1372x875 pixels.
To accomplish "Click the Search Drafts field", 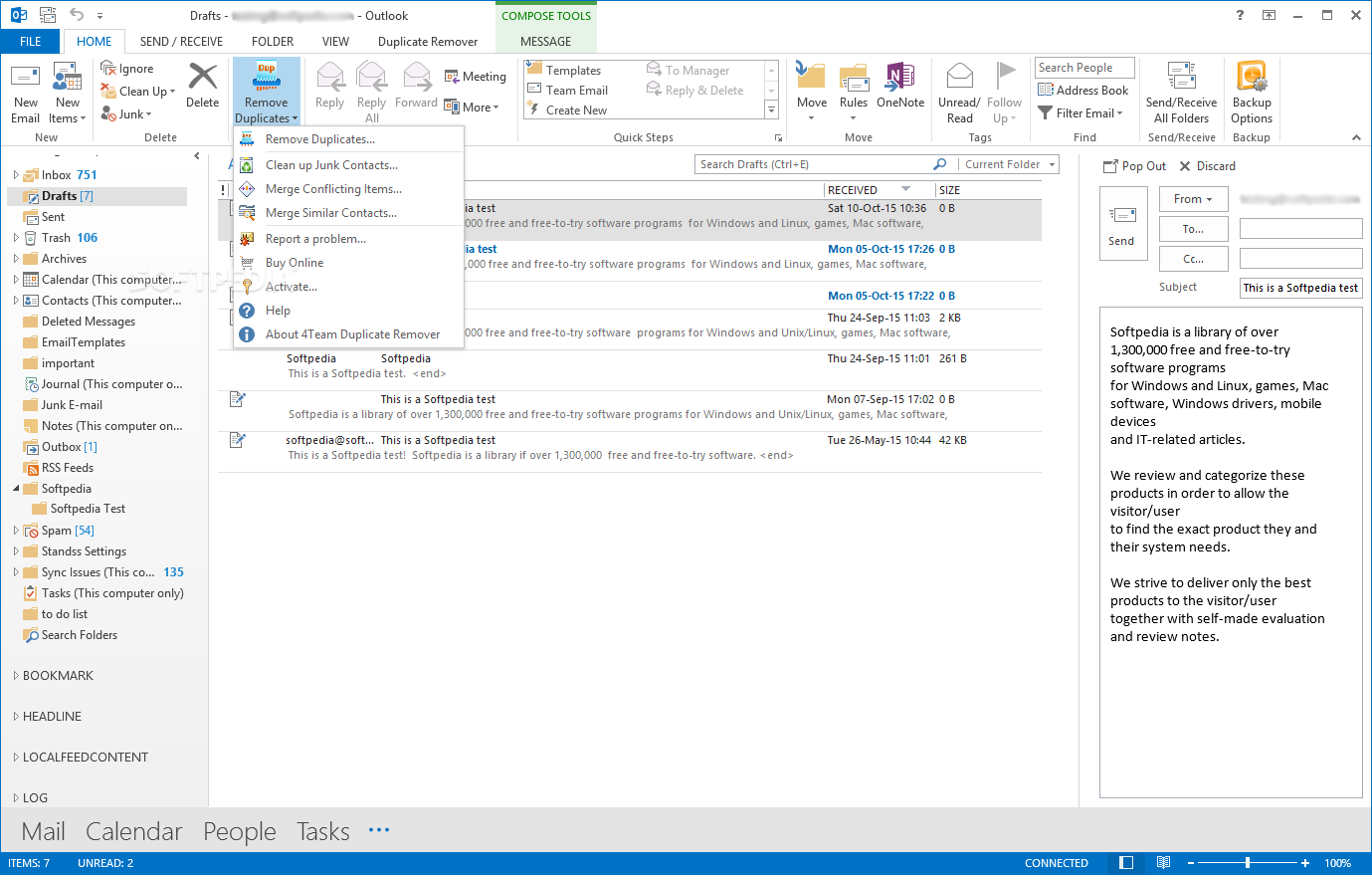I will [x=814, y=164].
